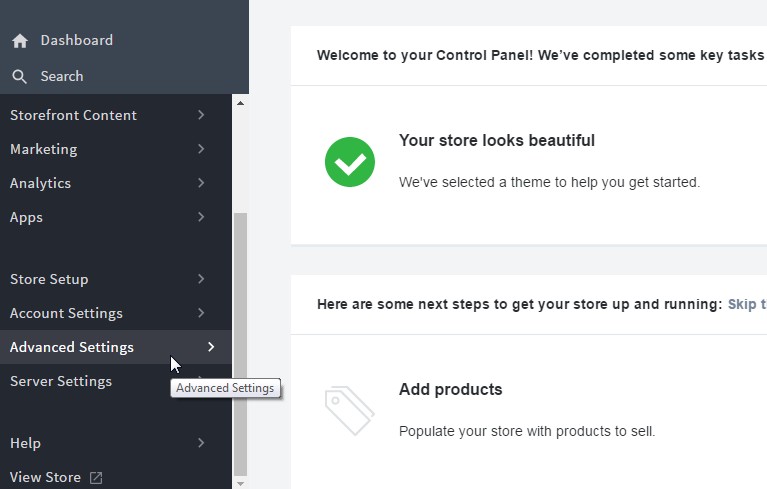The image size is (767, 489).
Task: Expand the Marketing submenu arrow
Action: (x=201, y=149)
